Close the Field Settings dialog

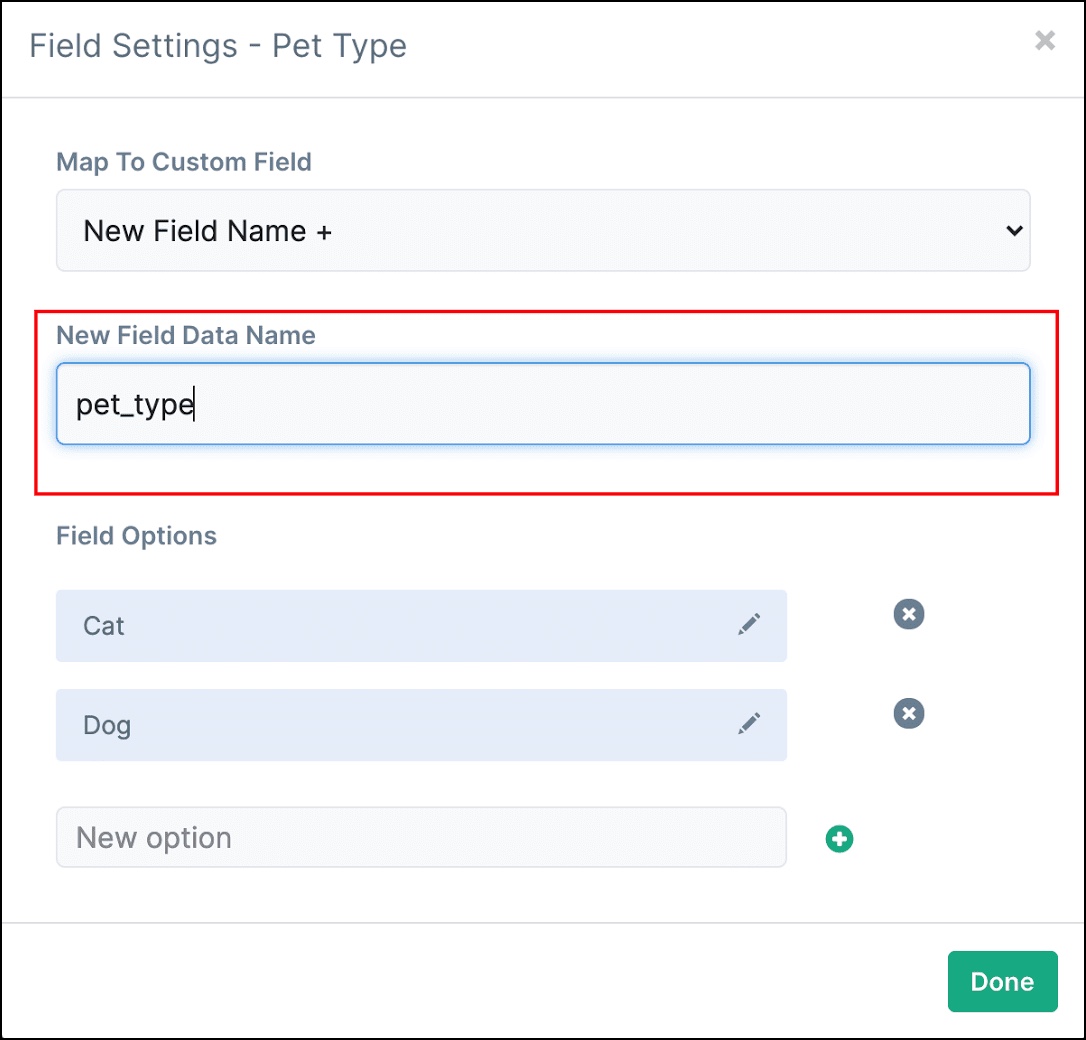pos(1045,40)
